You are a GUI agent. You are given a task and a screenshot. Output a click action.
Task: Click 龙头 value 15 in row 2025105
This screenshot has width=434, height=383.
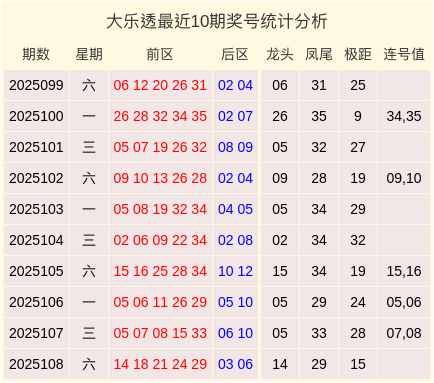pos(280,271)
